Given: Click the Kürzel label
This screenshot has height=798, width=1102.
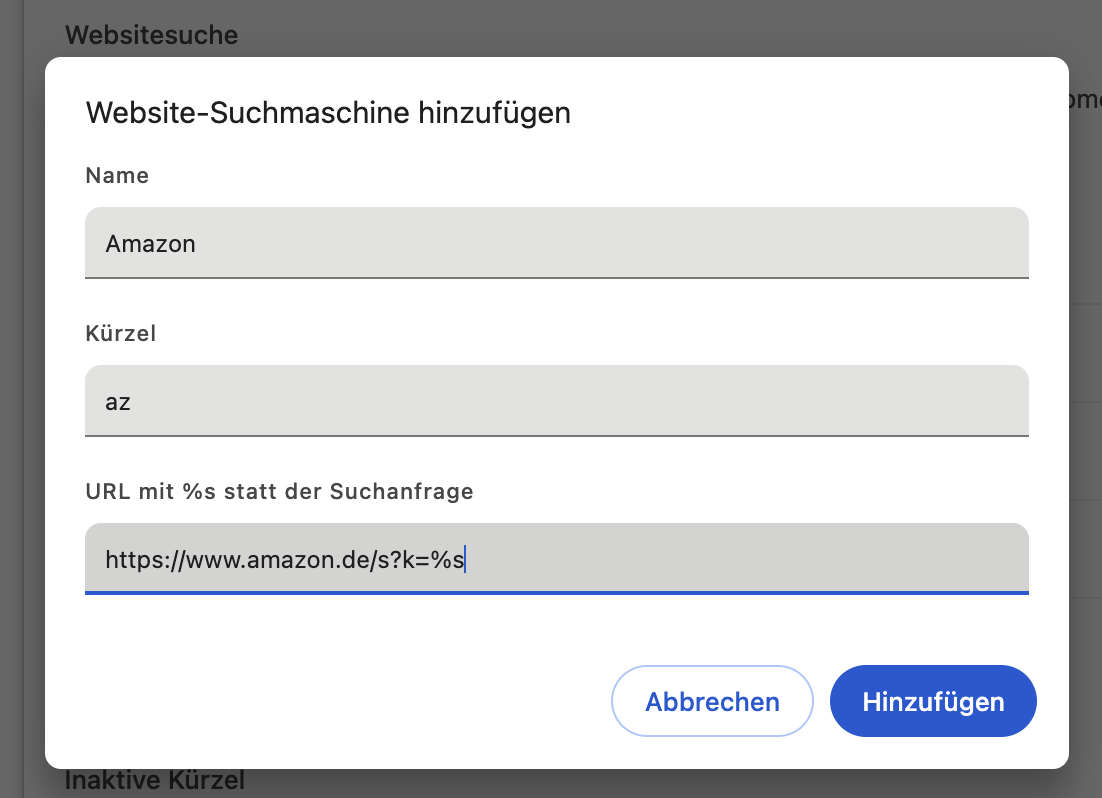Looking at the screenshot, I should point(121,333).
